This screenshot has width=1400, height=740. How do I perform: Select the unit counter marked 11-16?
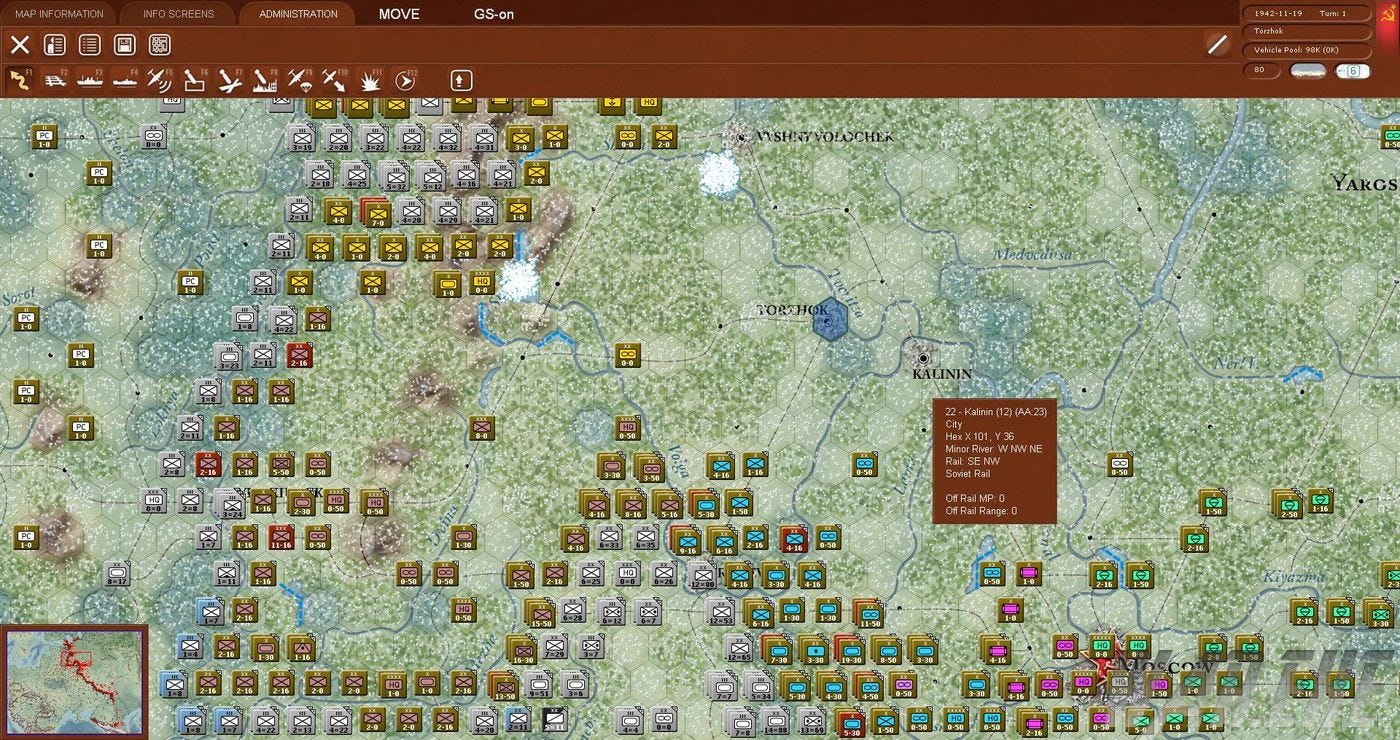(281, 538)
